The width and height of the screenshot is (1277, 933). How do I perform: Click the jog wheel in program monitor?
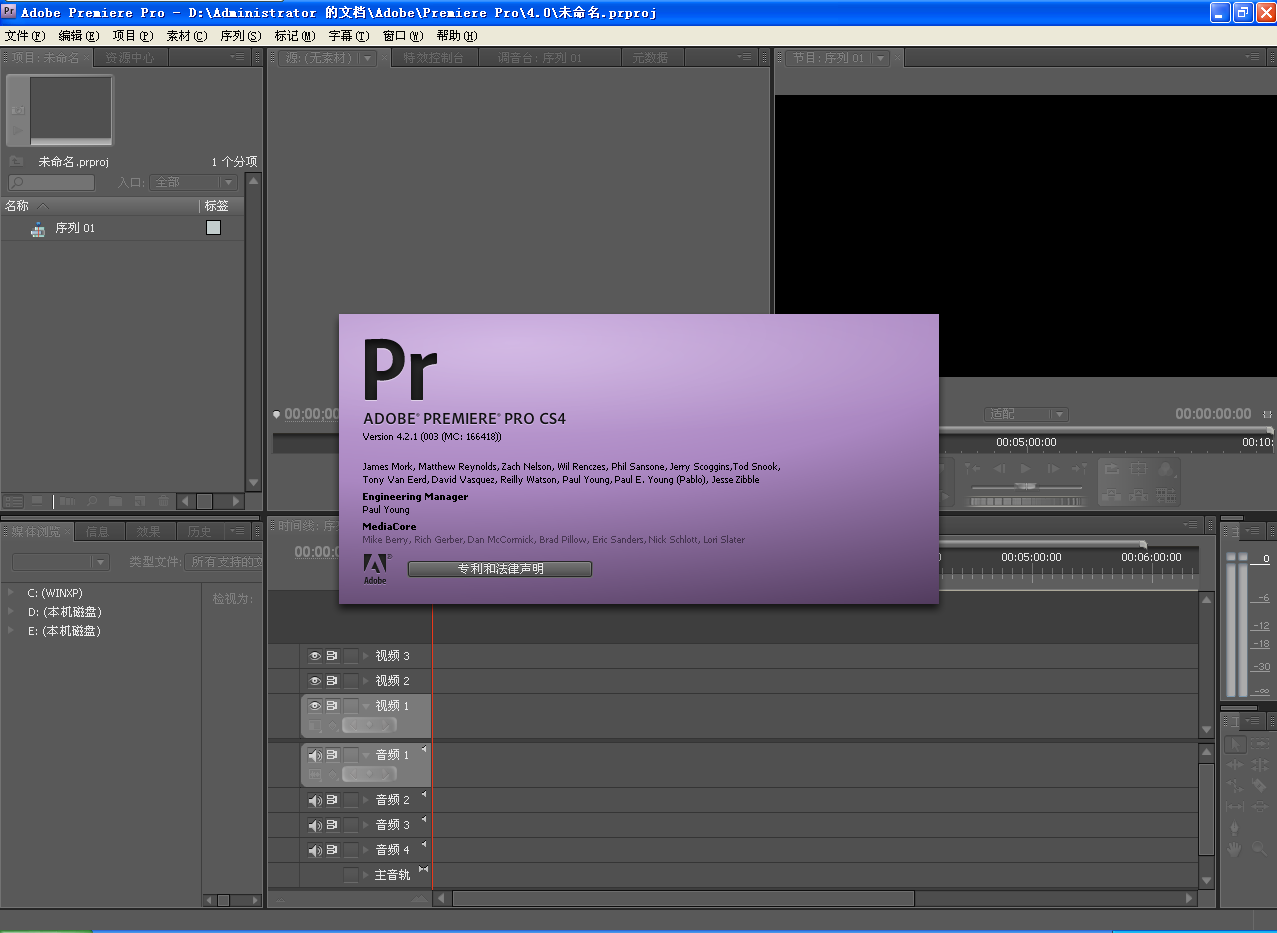[x=1027, y=501]
